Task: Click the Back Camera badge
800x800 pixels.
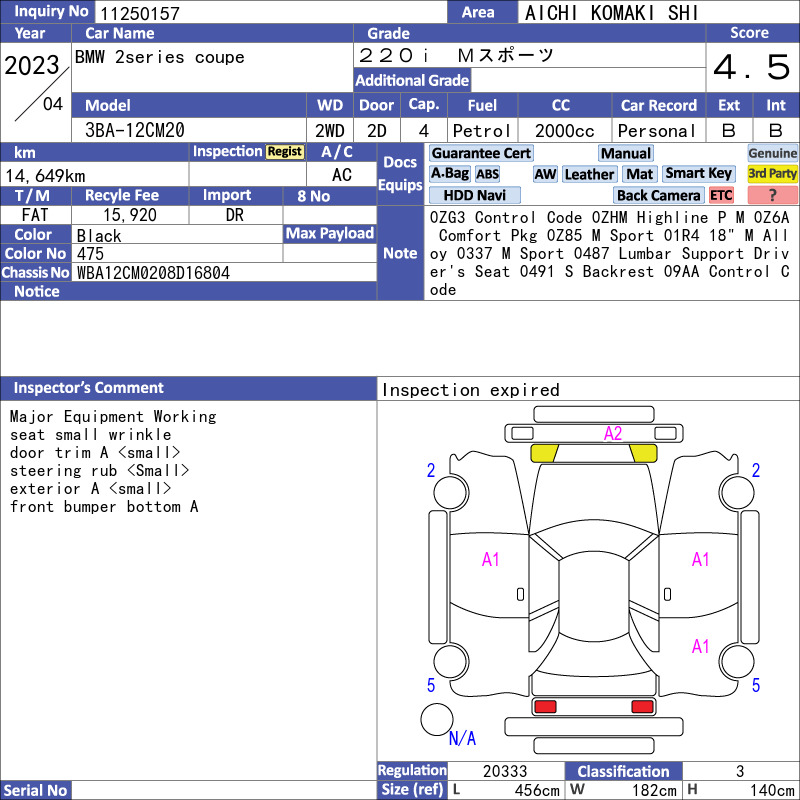Action: [x=658, y=195]
